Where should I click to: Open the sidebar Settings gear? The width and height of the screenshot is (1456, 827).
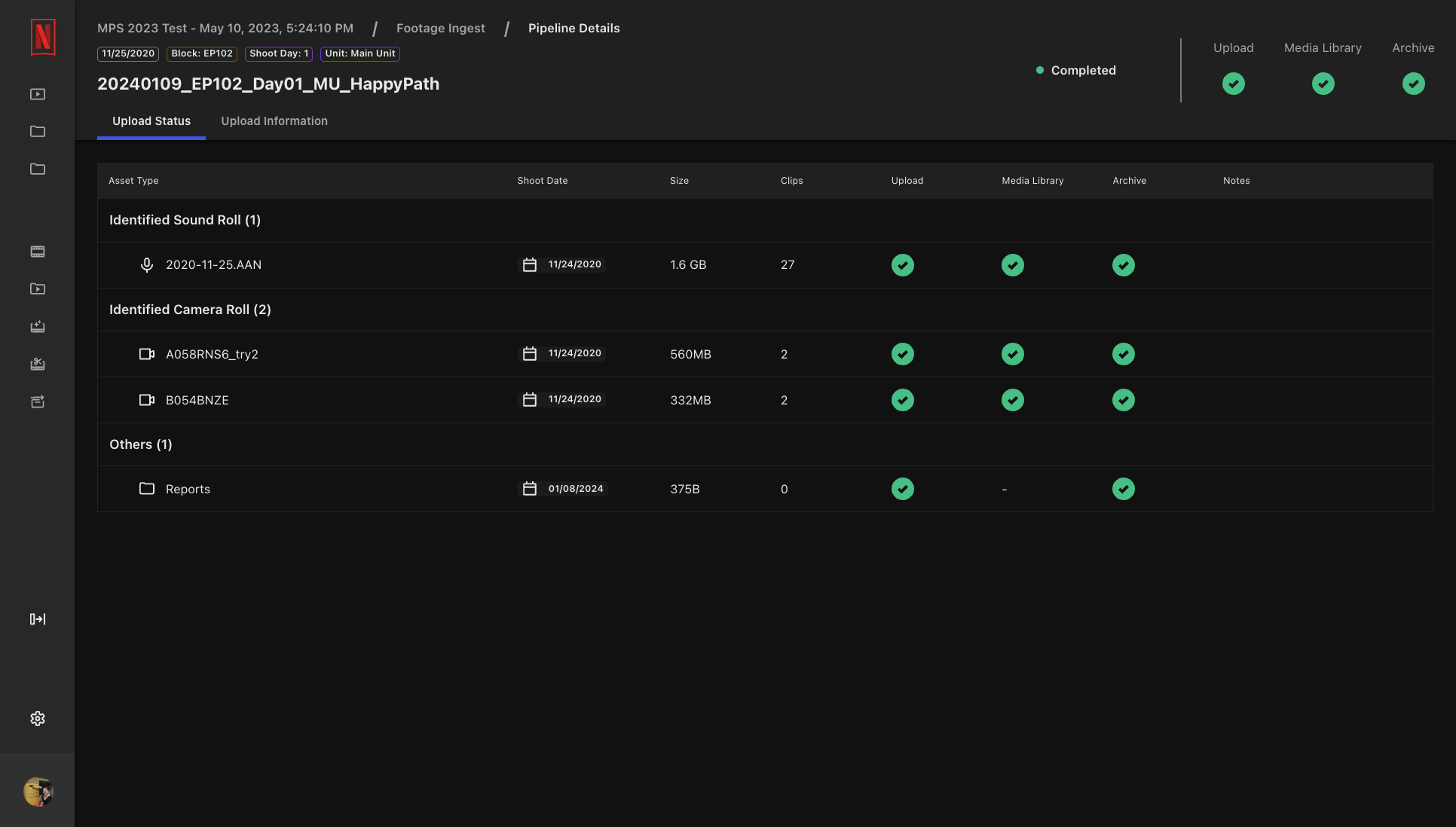(x=37, y=718)
